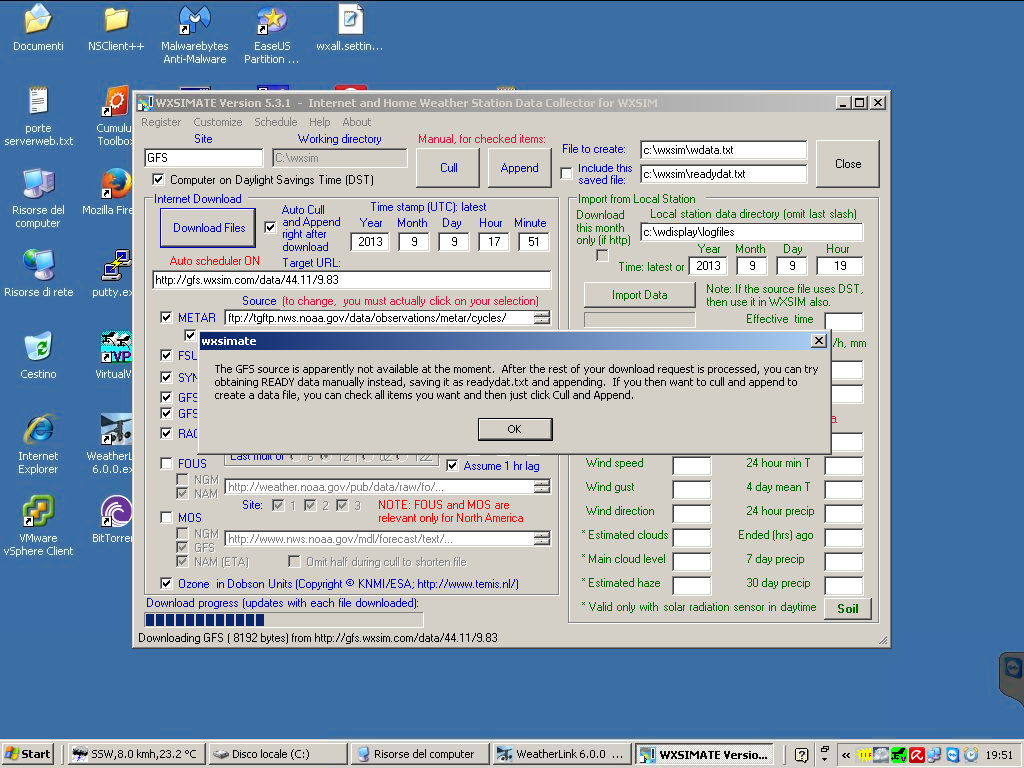The height and width of the screenshot is (768, 1024).
Task: Toggle the Assume 1 hr lag checkbox
Action: 452,466
